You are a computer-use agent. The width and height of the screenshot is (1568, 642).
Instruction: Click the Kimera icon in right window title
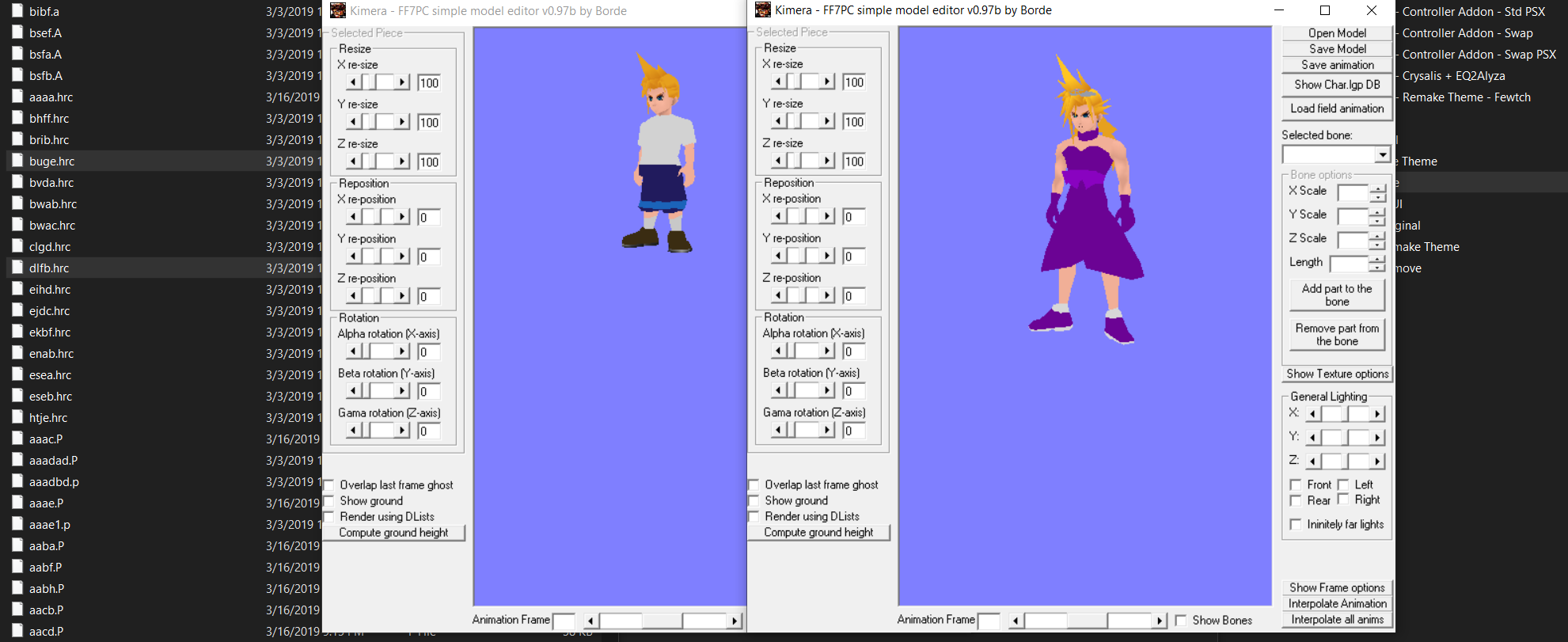pos(763,9)
